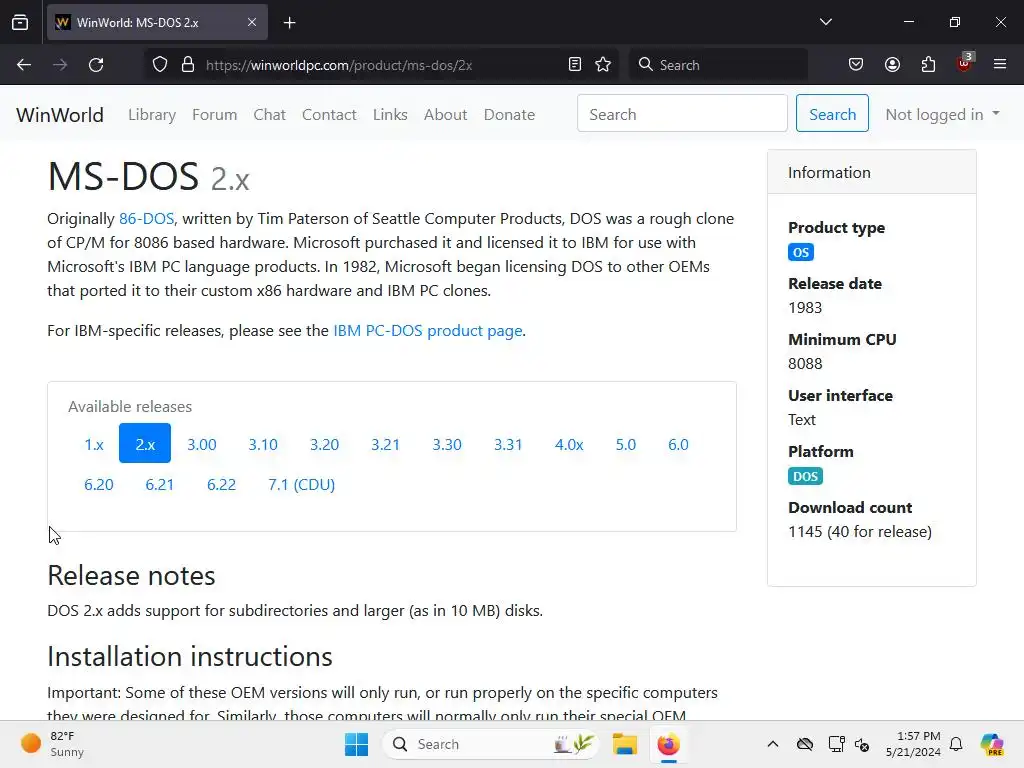Open the weather widget showing 82°F
Screen dimensions: 1024x768
[53, 744]
